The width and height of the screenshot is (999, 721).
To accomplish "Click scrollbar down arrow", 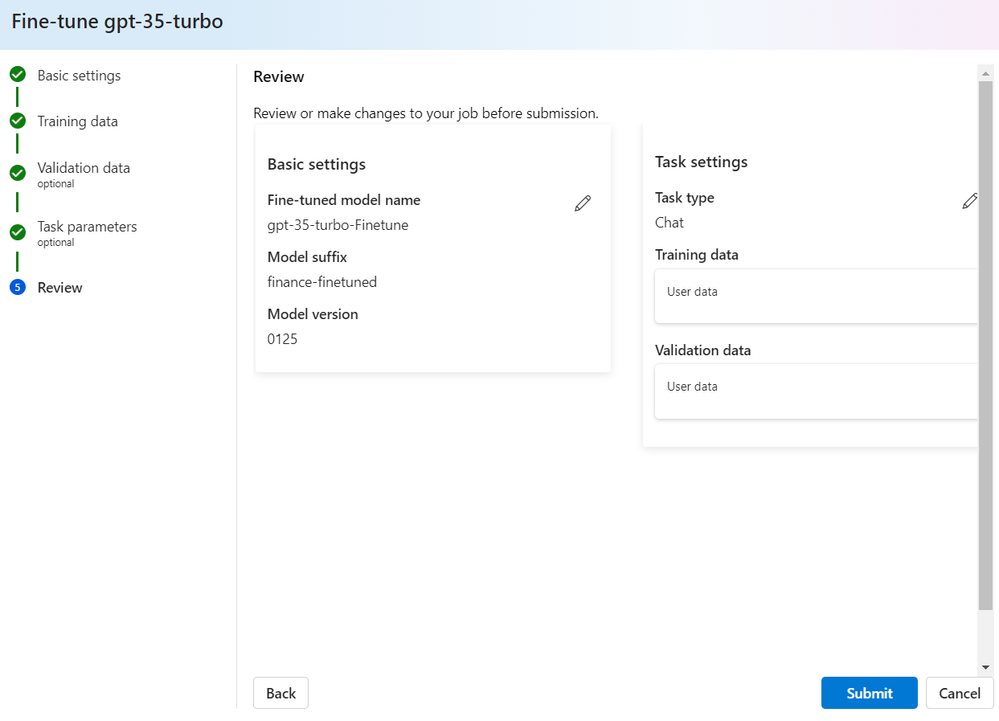I will pos(986,667).
